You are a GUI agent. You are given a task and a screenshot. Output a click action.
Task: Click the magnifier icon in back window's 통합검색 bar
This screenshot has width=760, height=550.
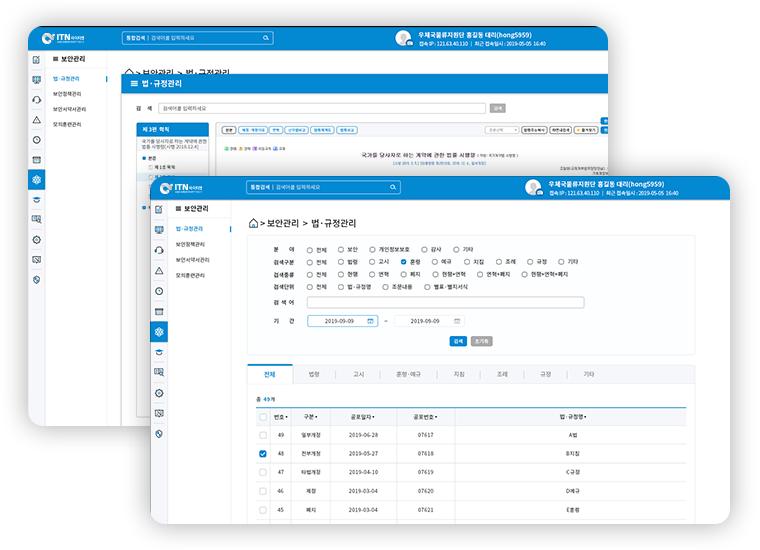pos(266,38)
